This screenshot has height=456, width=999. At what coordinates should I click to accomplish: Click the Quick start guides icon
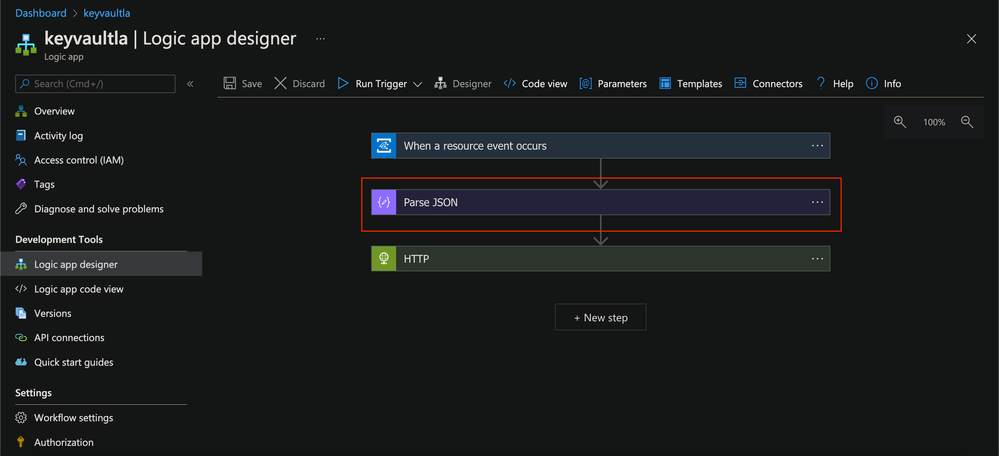tap(21, 362)
